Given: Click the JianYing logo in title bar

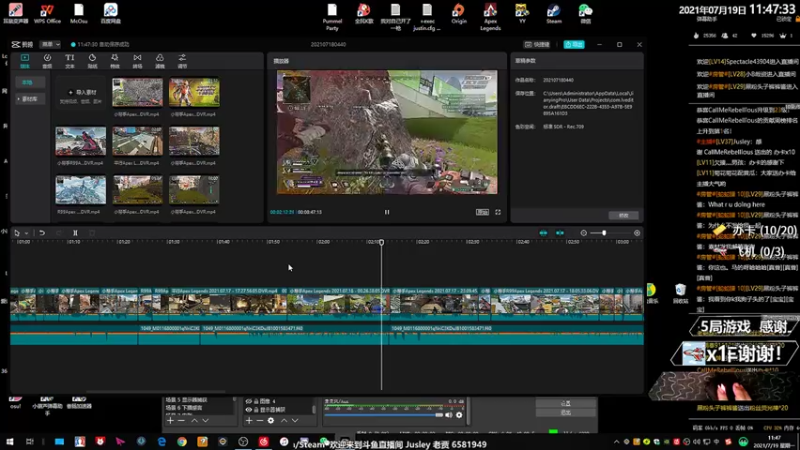Looking at the screenshot, I should [x=22, y=44].
